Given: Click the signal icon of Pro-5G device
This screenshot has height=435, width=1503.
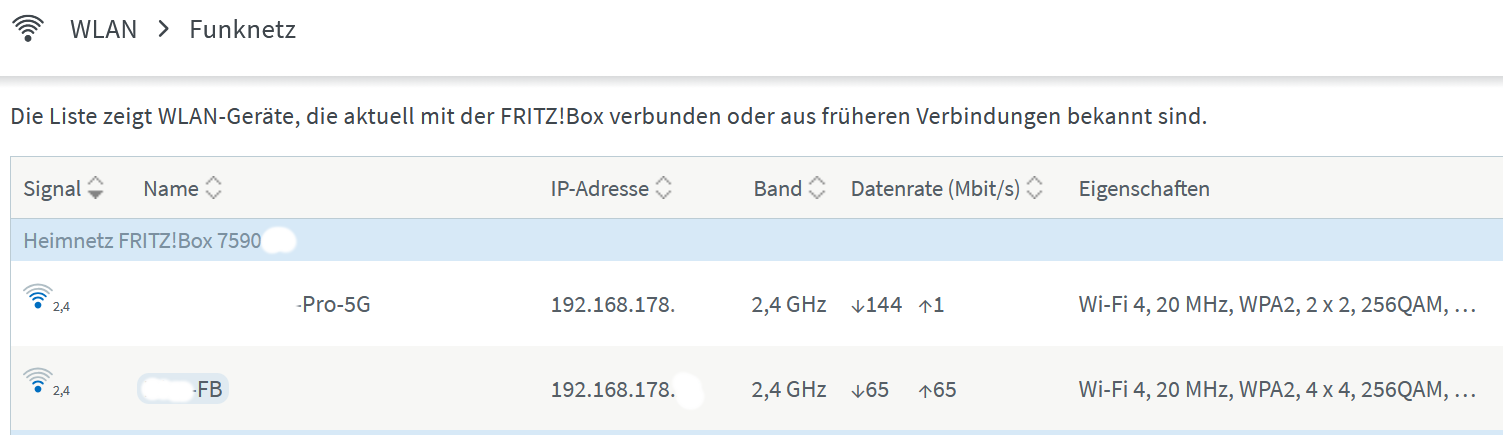Looking at the screenshot, I should (39, 298).
